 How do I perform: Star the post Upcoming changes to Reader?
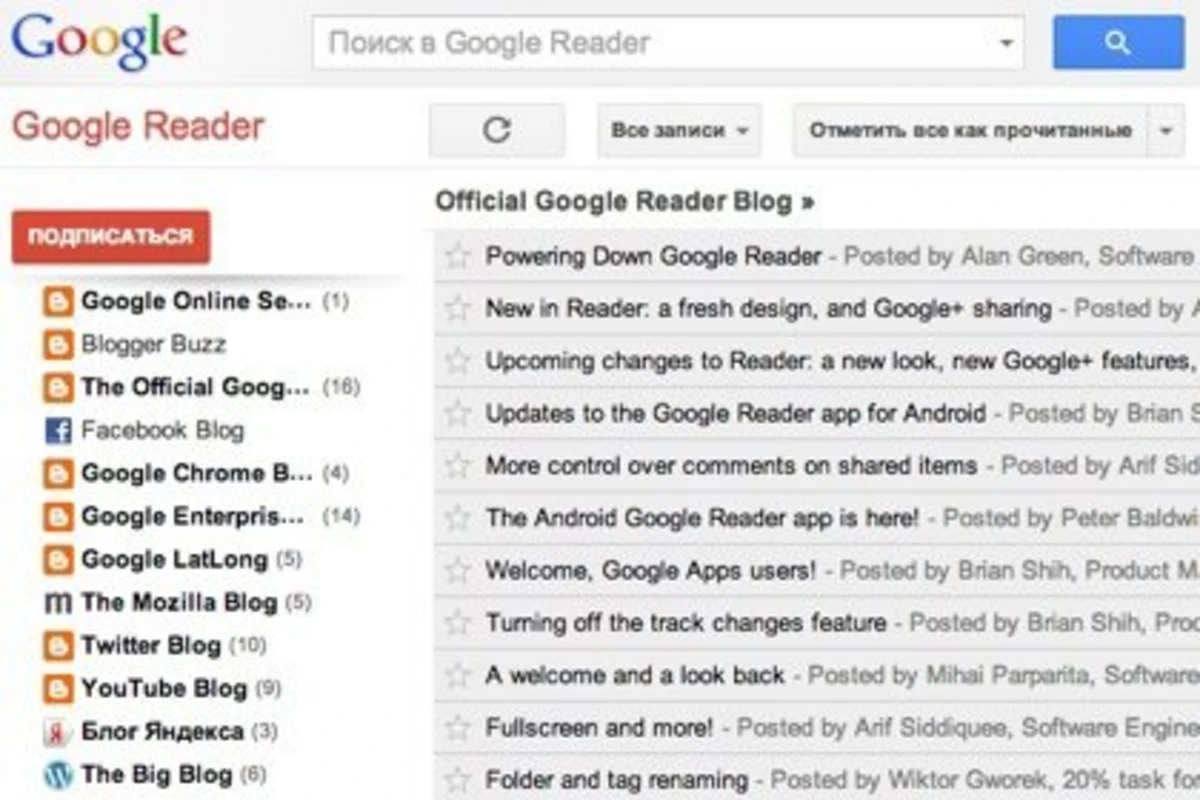[458, 361]
